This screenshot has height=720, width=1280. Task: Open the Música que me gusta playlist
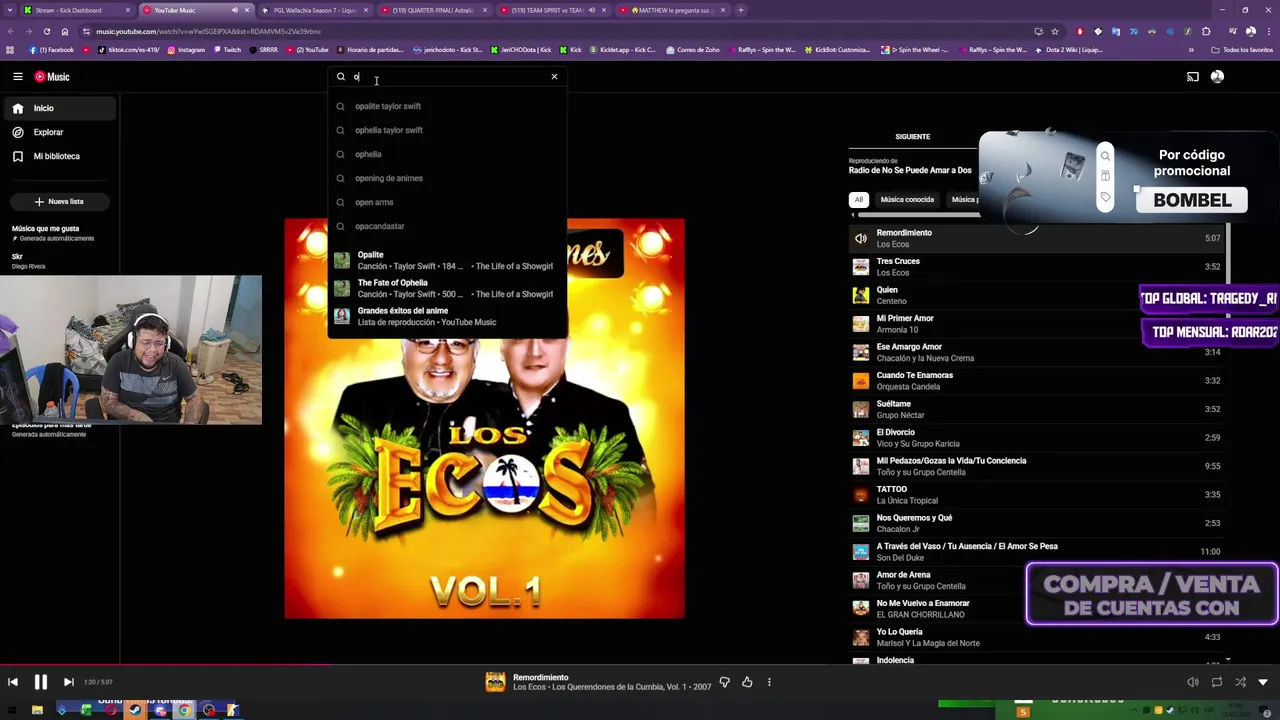[x=58, y=233]
